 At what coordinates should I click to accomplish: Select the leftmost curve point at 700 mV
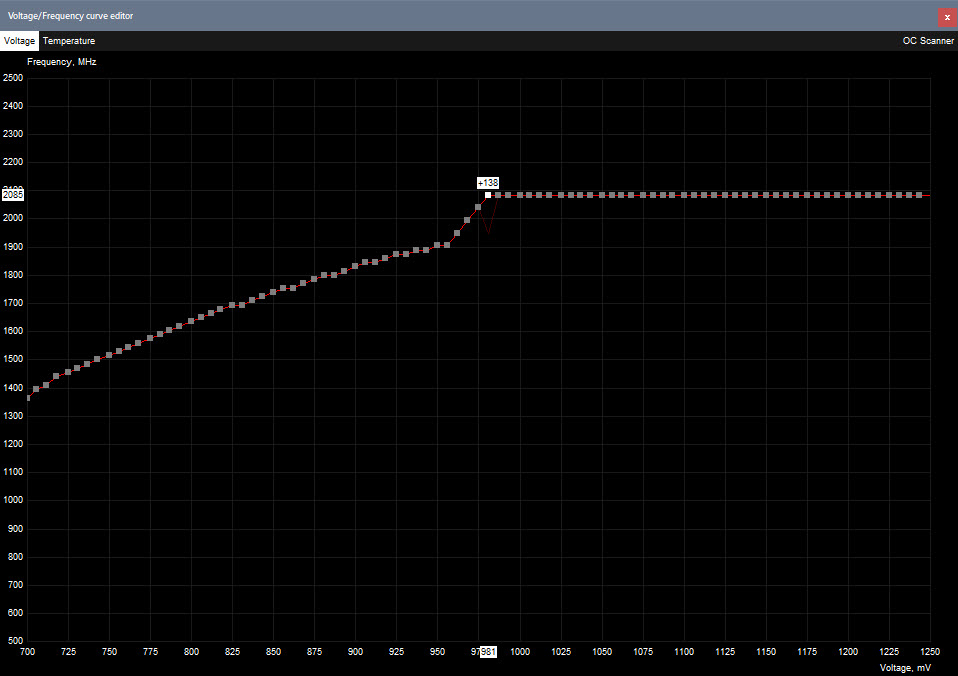pos(27,398)
